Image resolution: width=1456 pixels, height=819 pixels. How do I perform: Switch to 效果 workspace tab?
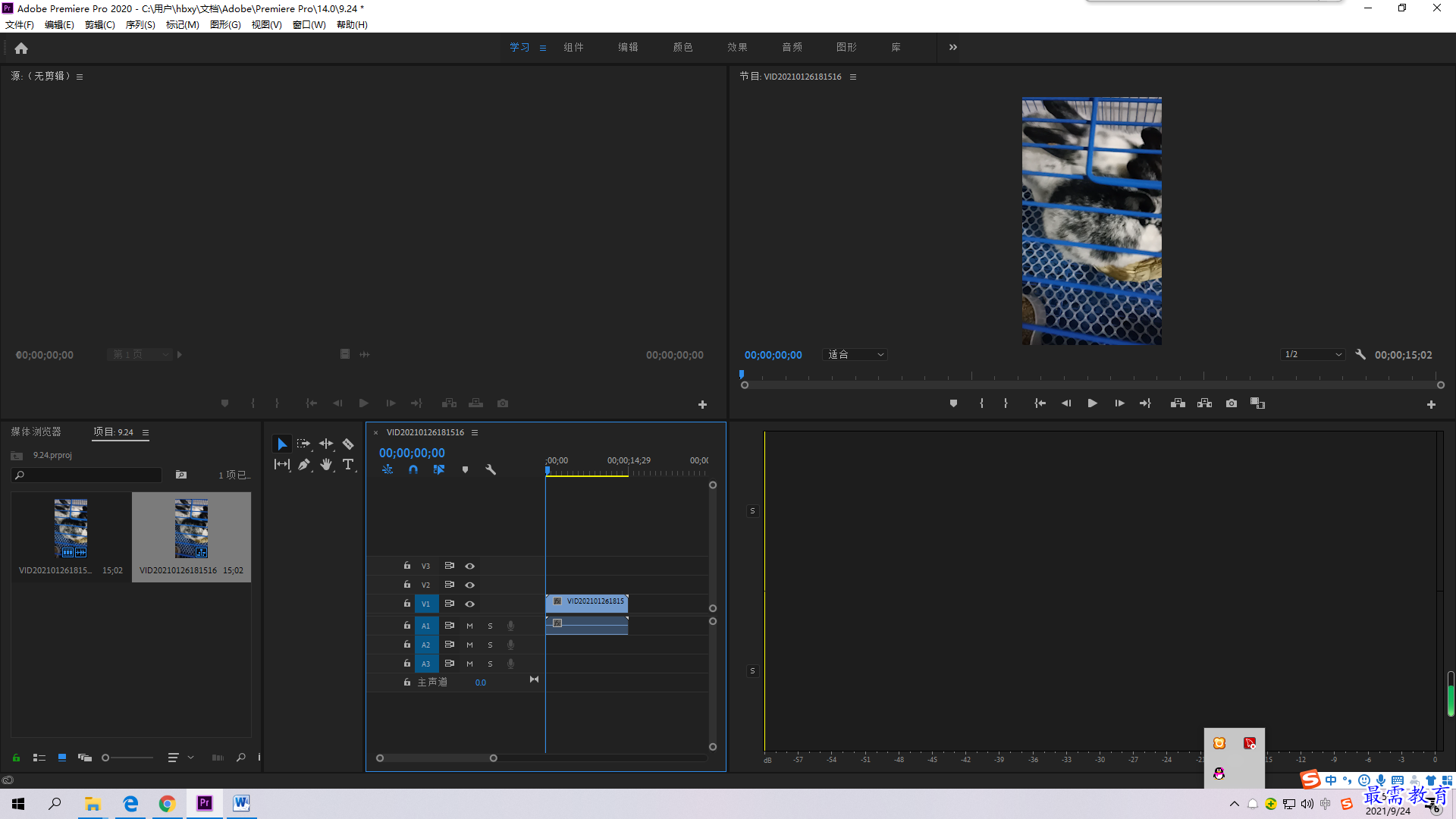click(x=737, y=47)
